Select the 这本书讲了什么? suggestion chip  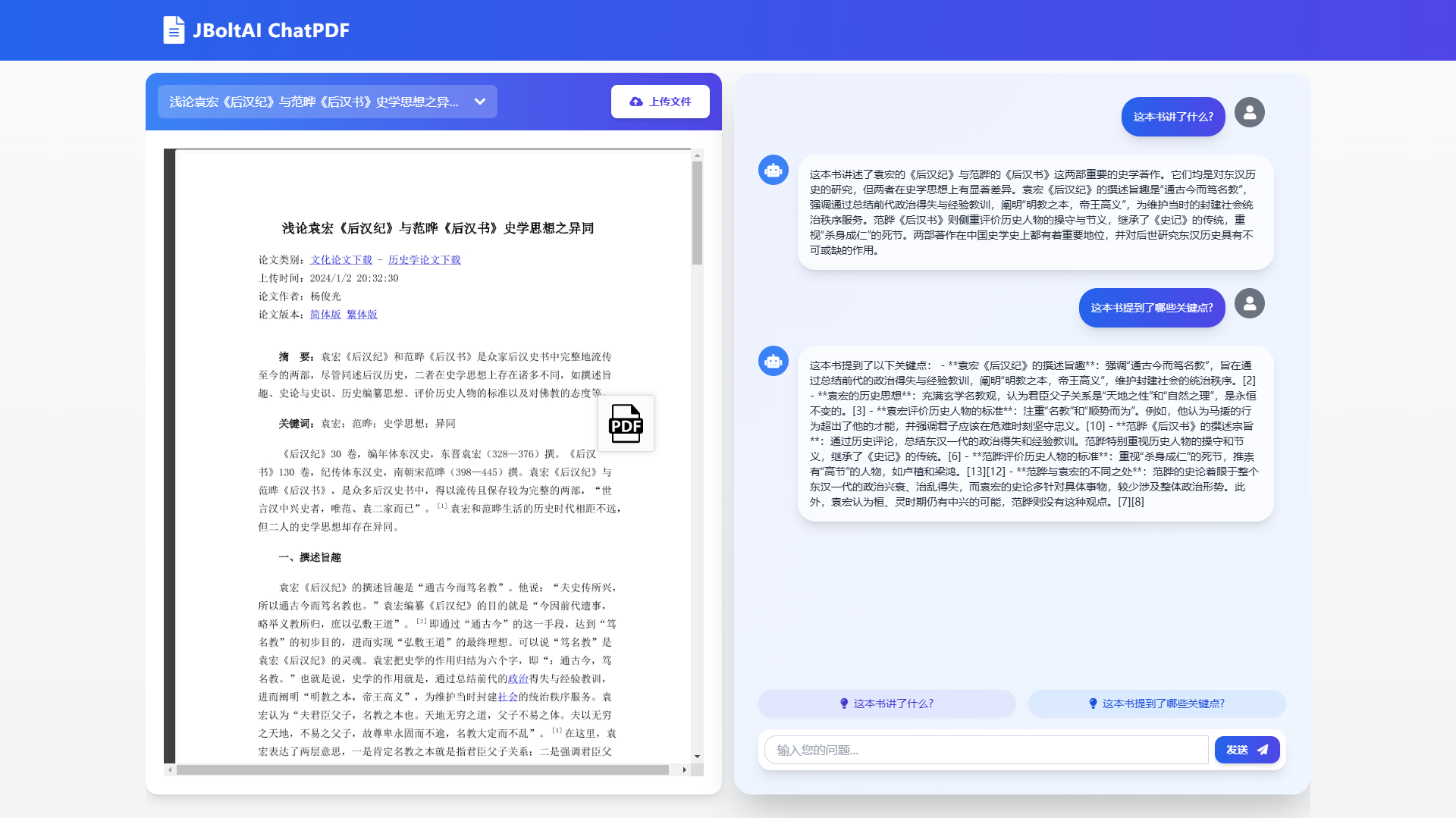[x=887, y=704]
